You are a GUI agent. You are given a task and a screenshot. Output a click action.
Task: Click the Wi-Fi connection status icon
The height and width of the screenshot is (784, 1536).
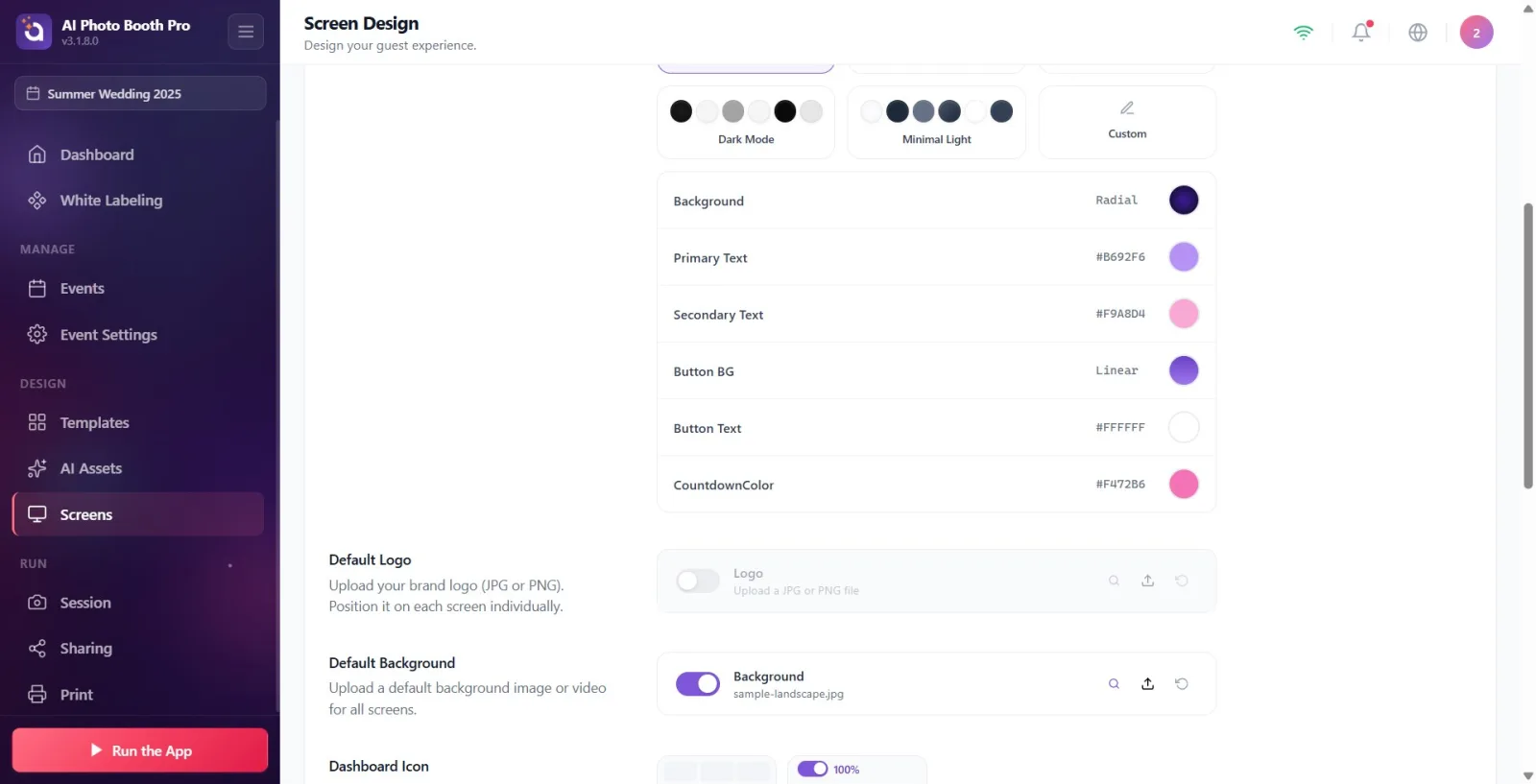(x=1303, y=33)
